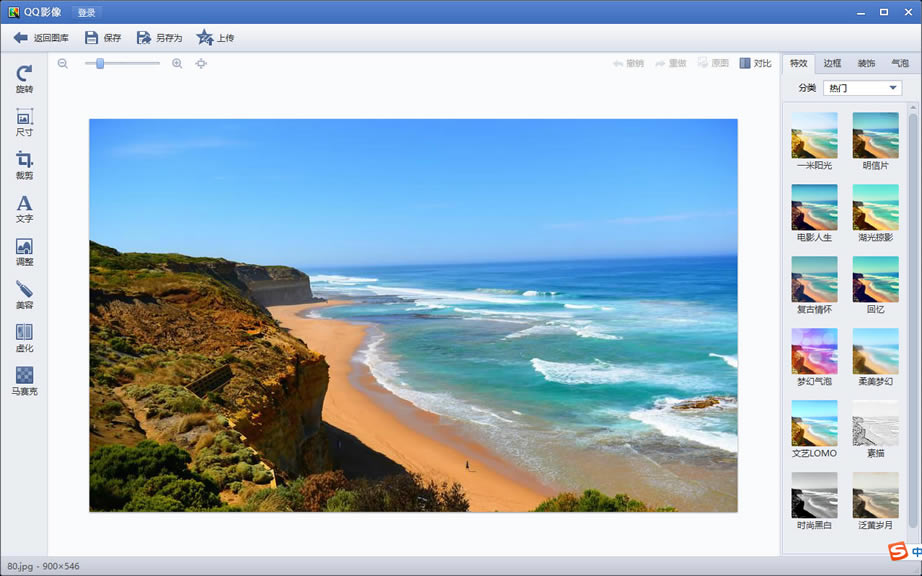Click the fit-to-window icon beside zoom
The height and width of the screenshot is (576, 922).
click(201, 63)
